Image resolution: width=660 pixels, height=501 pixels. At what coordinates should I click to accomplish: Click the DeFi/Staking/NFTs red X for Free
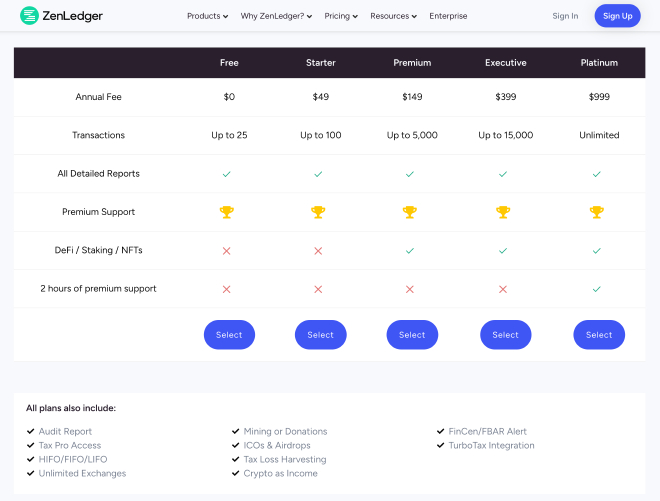[x=226, y=251]
